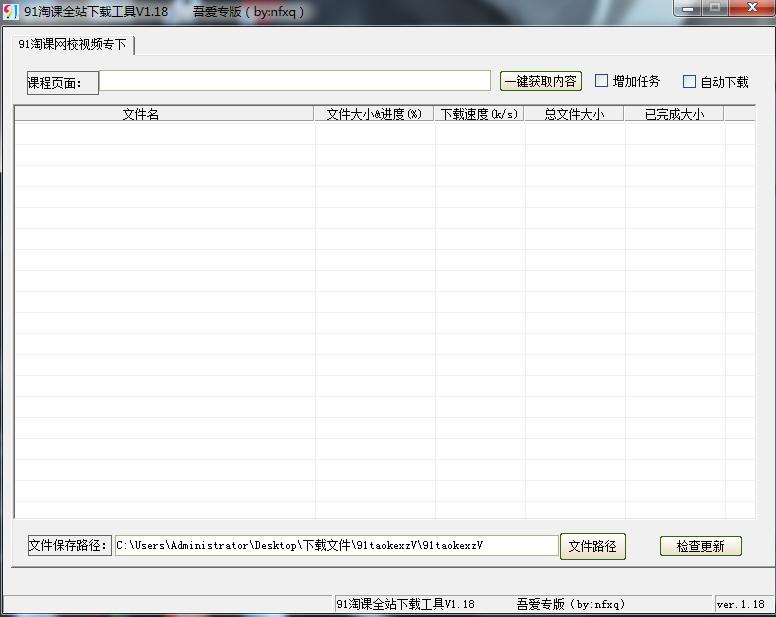The width and height of the screenshot is (776, 617).
Task: Click the 文件大小&进度(%) column header
Action: (374, 114)
